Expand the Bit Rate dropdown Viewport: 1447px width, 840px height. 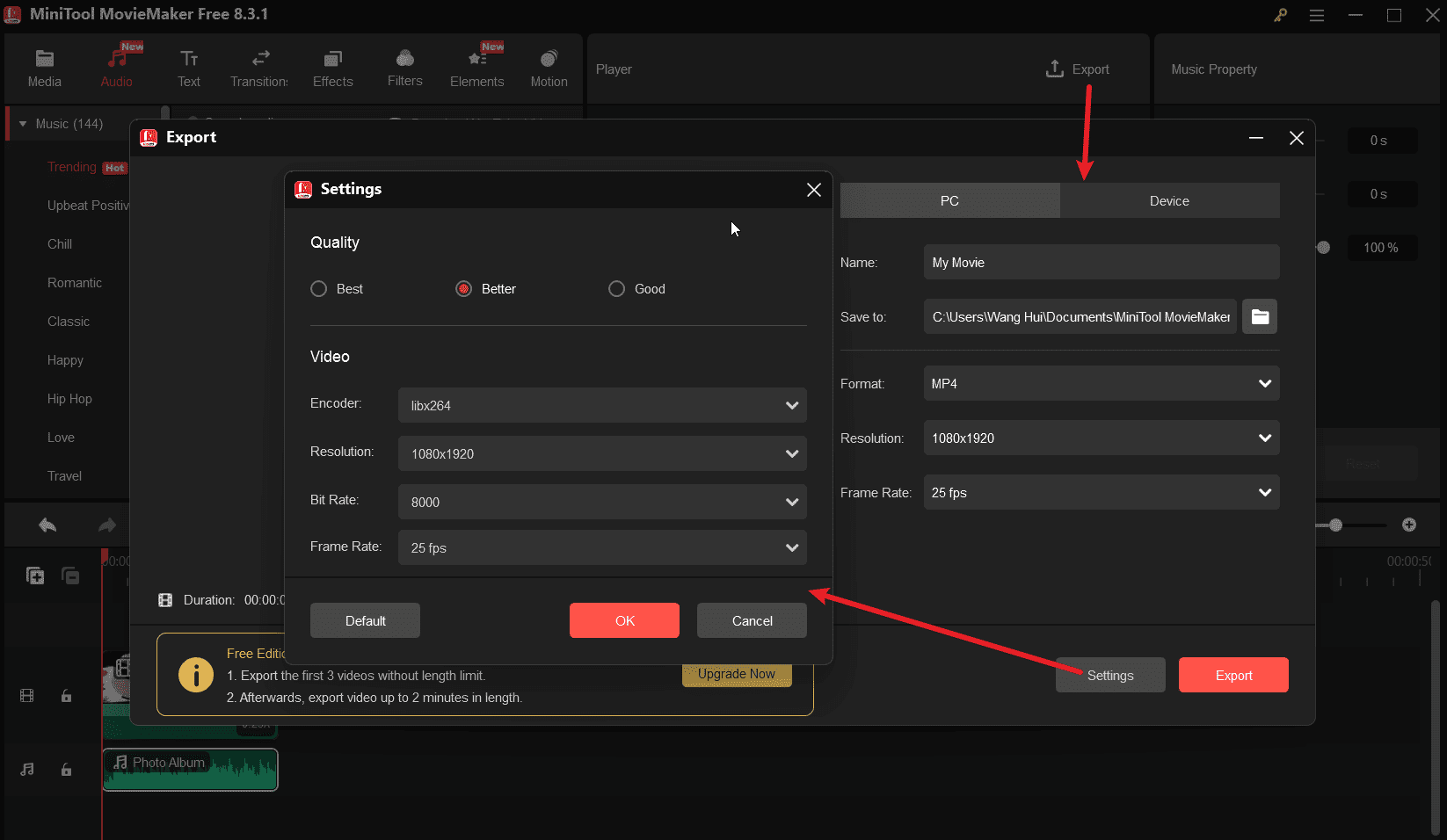coord(601,502)
